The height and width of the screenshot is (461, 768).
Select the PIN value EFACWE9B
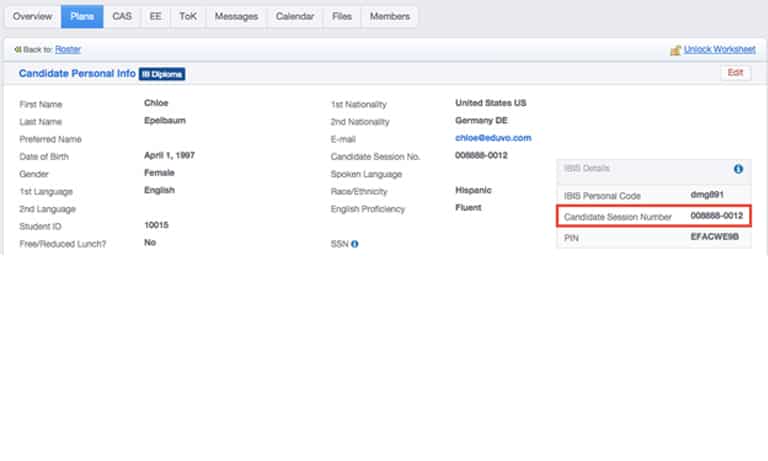[714, 237]
